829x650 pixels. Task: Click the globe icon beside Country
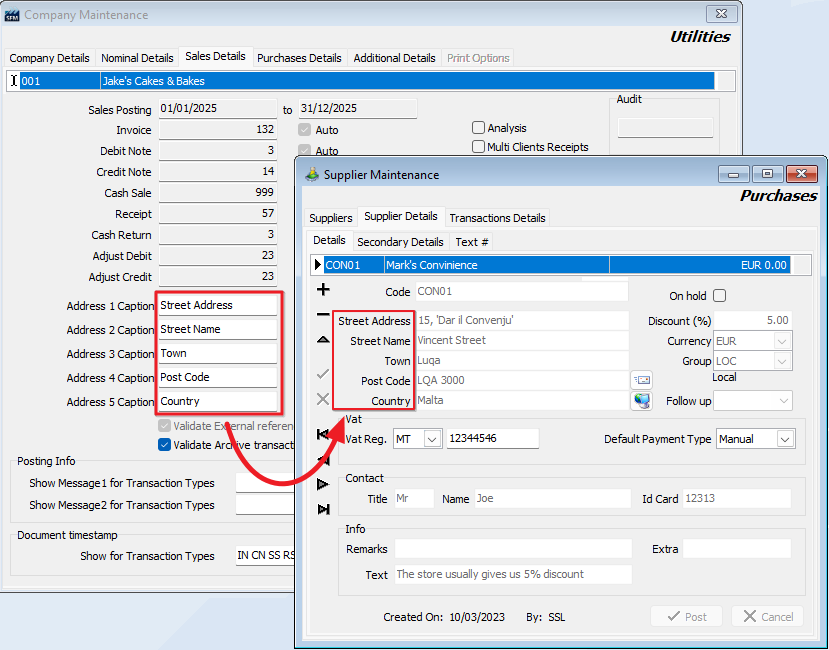point(641,401)
